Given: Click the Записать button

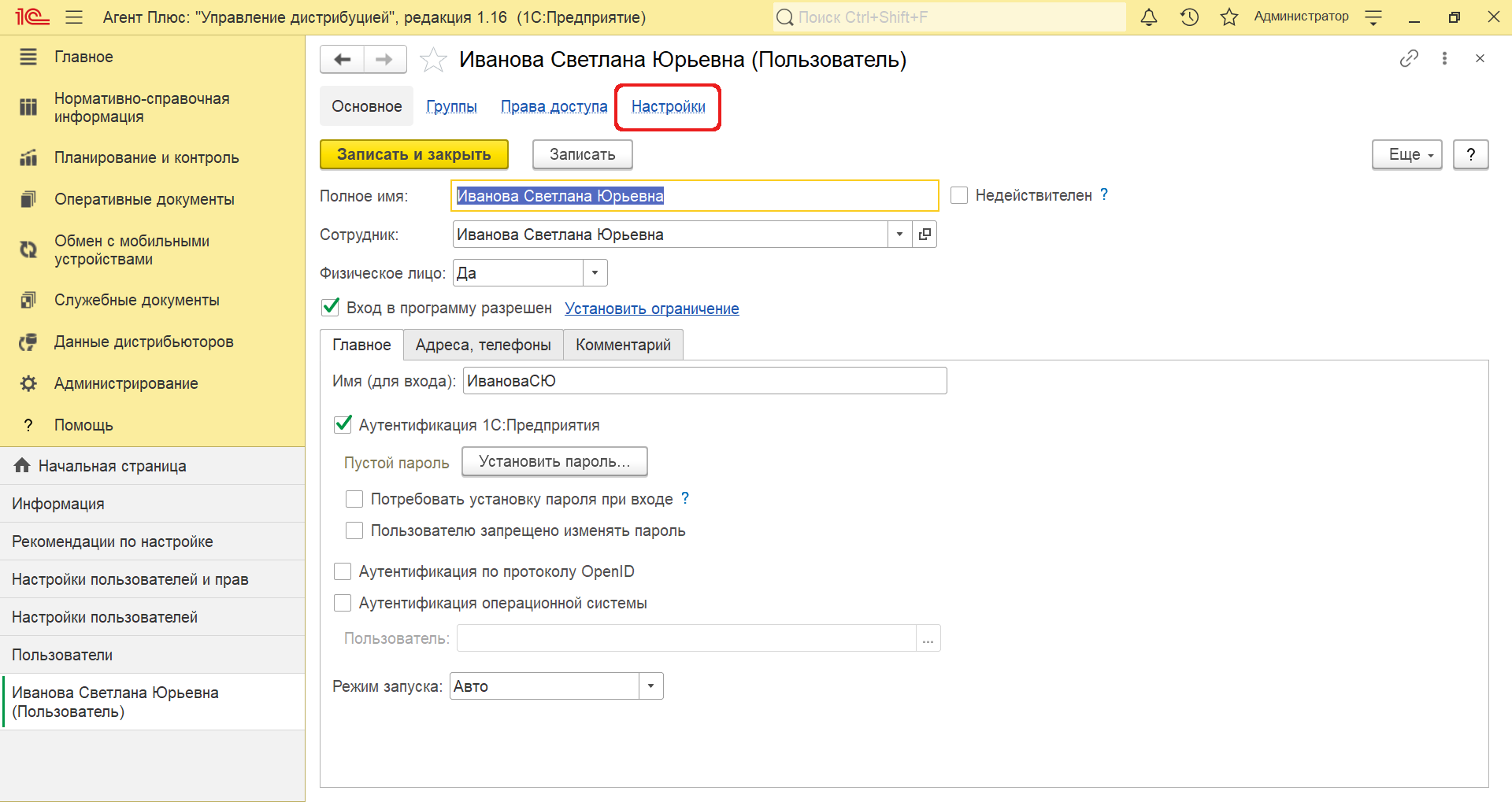Looking at the screenshot, I should coord(582,154).
